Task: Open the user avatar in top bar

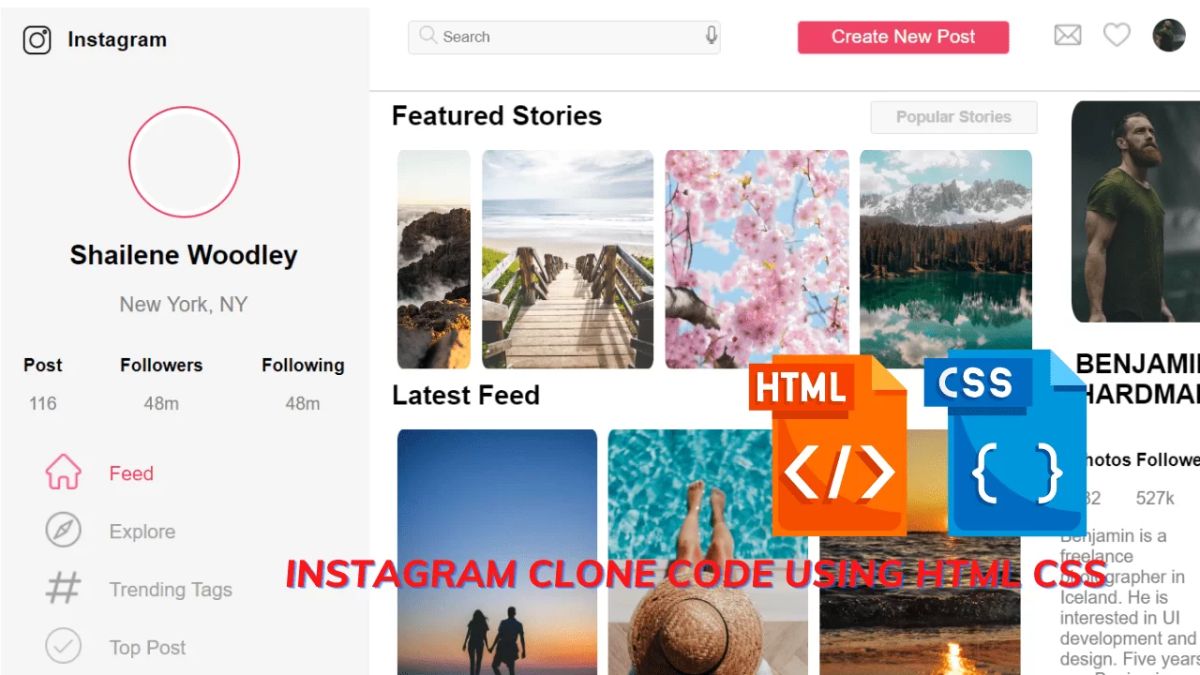Action: pyautogui.click(x=1169, y=36)
